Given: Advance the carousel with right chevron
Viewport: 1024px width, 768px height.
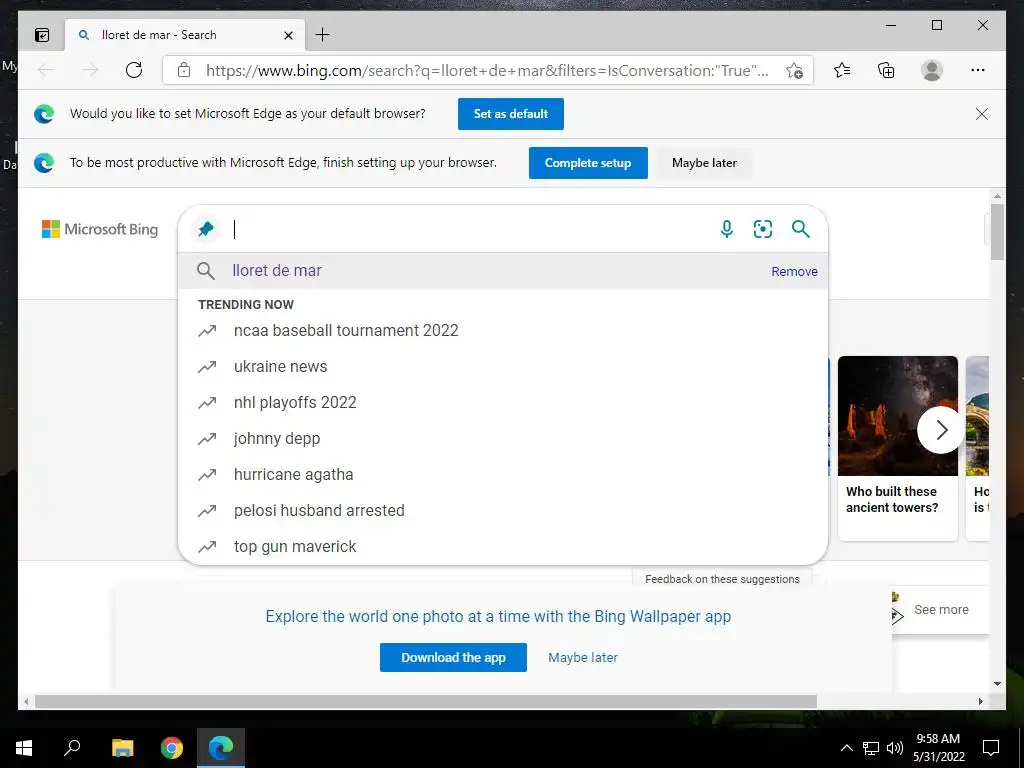Looking at the screenshot, I should coord(940,430).
